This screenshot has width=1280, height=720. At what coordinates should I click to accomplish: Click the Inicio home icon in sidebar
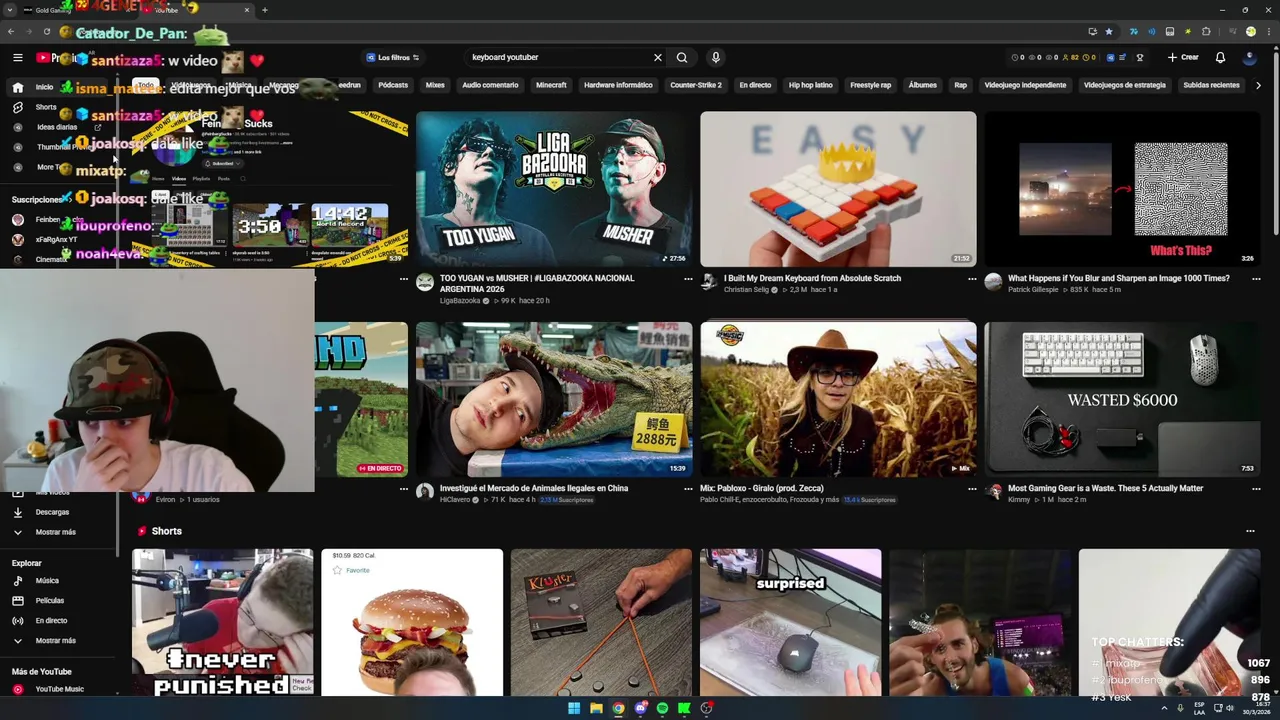[x=18, y=87]
